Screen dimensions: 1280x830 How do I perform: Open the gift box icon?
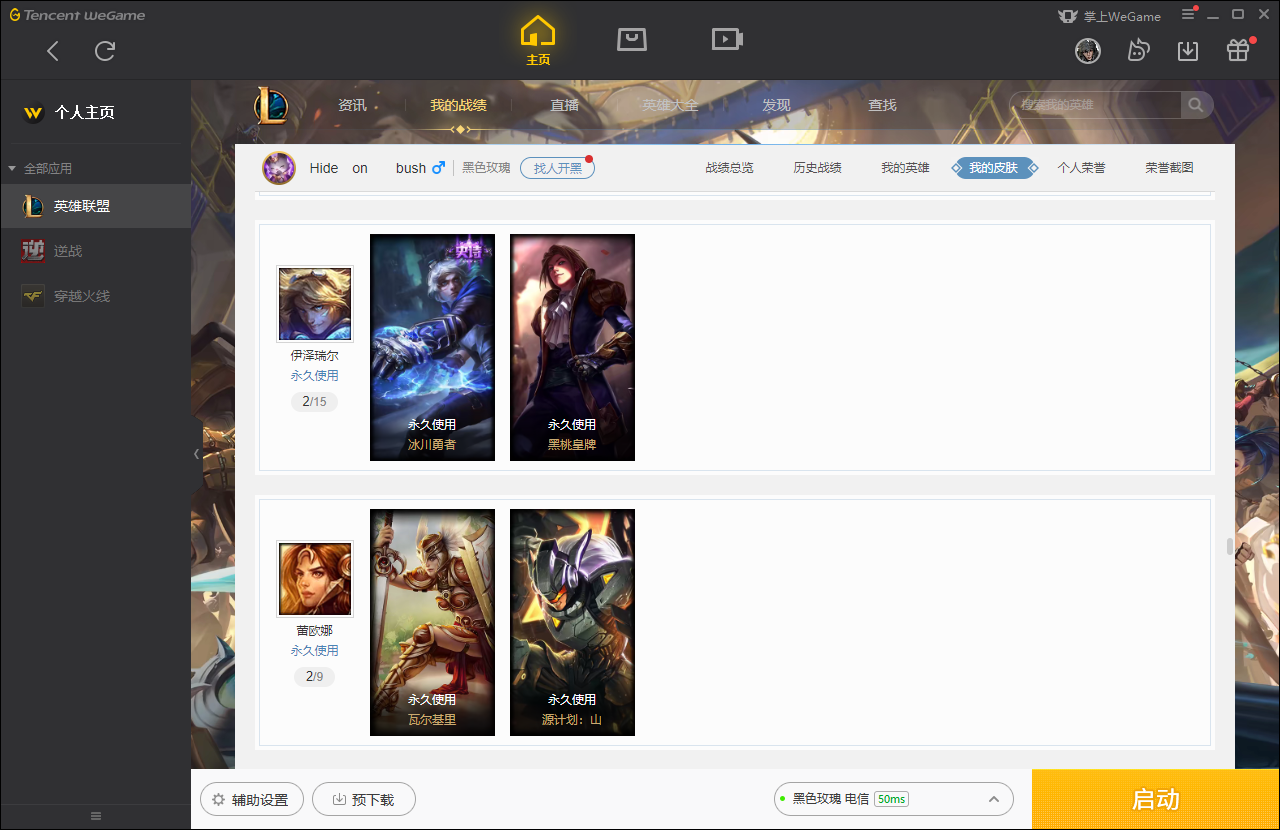pos(1238,50)
